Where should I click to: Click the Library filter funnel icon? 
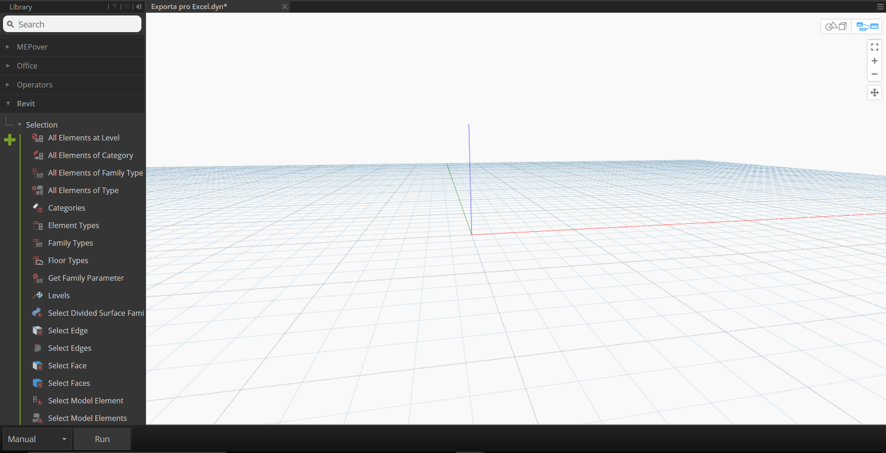(x=115, y=7)
